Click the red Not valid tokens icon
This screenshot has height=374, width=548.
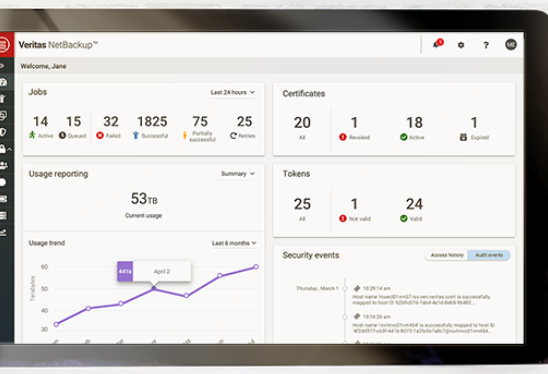[343, 218]
